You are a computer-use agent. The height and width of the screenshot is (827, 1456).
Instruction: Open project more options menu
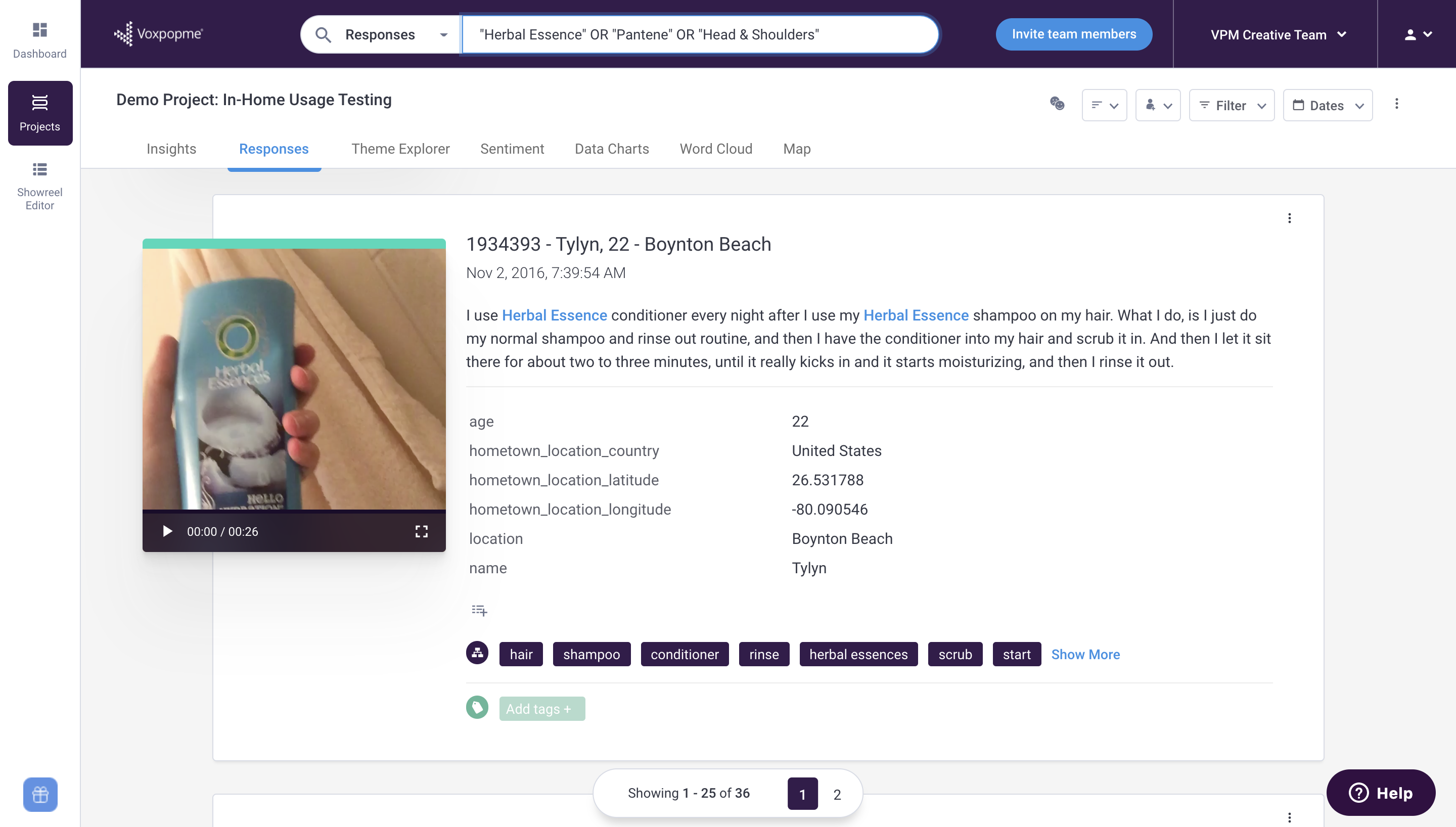[1396, 104]
